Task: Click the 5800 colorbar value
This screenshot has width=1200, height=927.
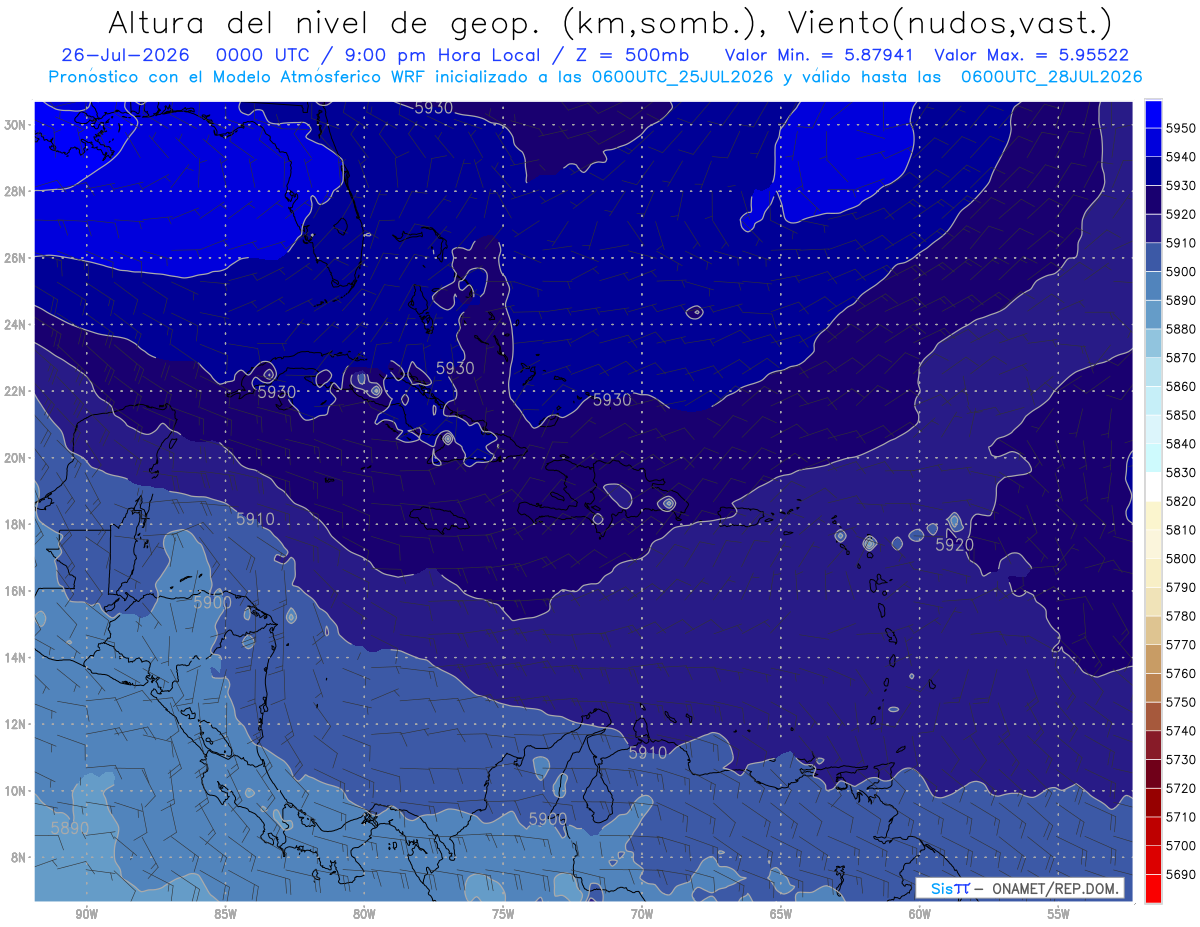Action: pyautogui.click(x=1181, y=558)
